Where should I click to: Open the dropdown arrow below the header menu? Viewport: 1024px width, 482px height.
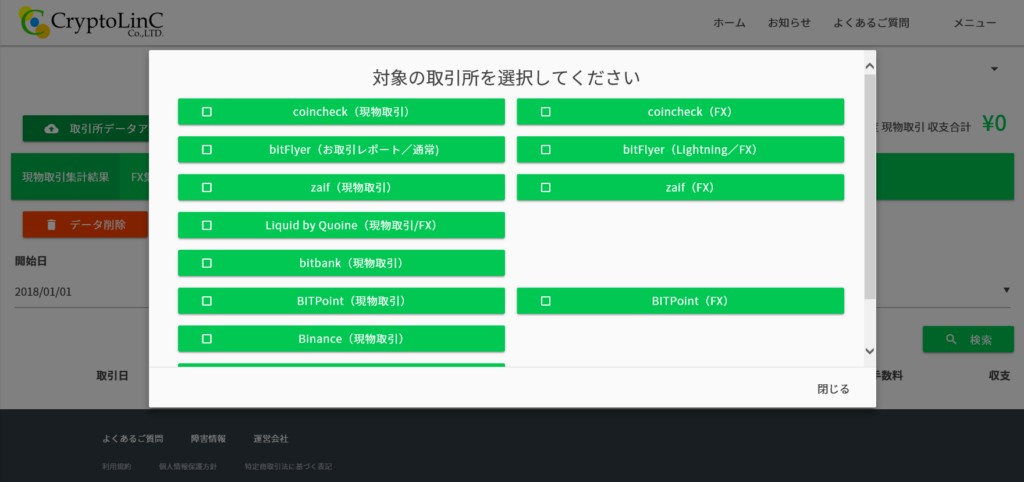(995, 69)
